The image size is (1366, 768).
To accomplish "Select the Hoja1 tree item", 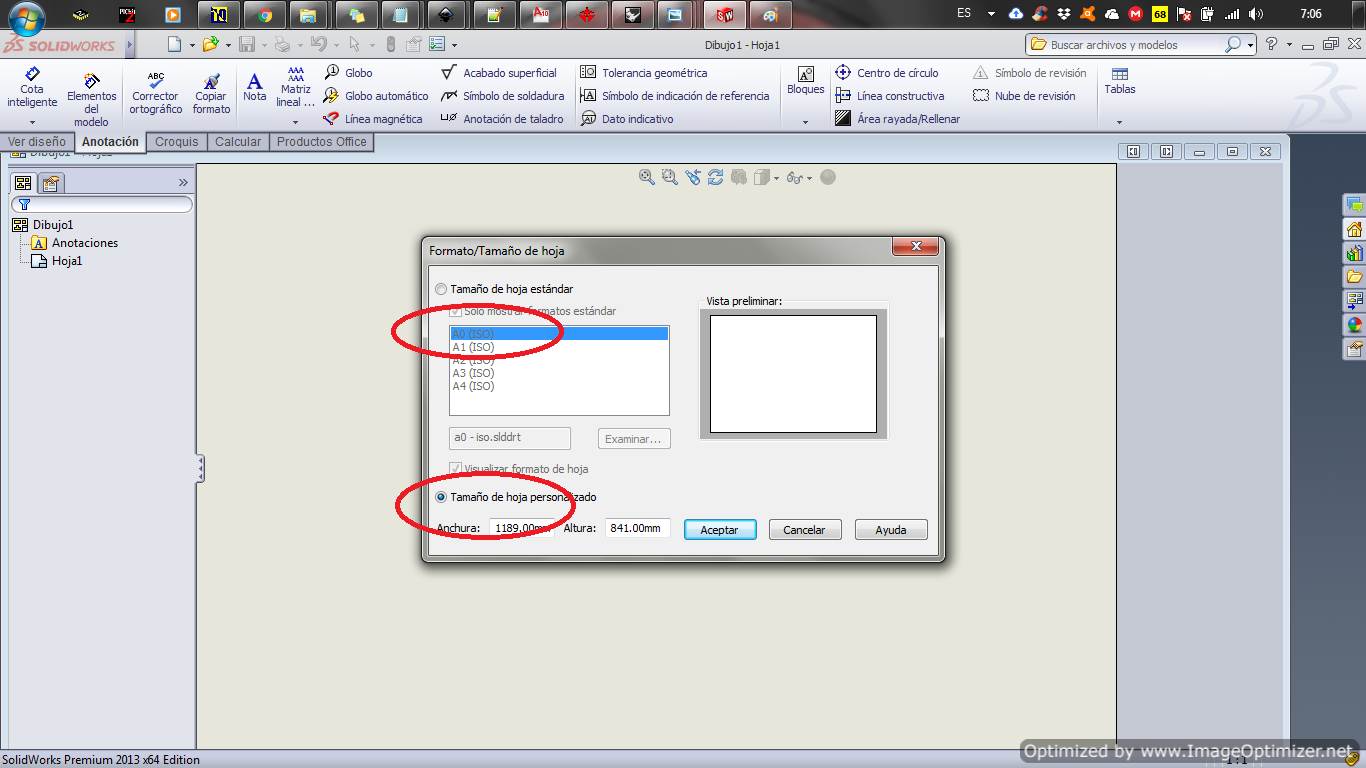I will coord(67,261).
